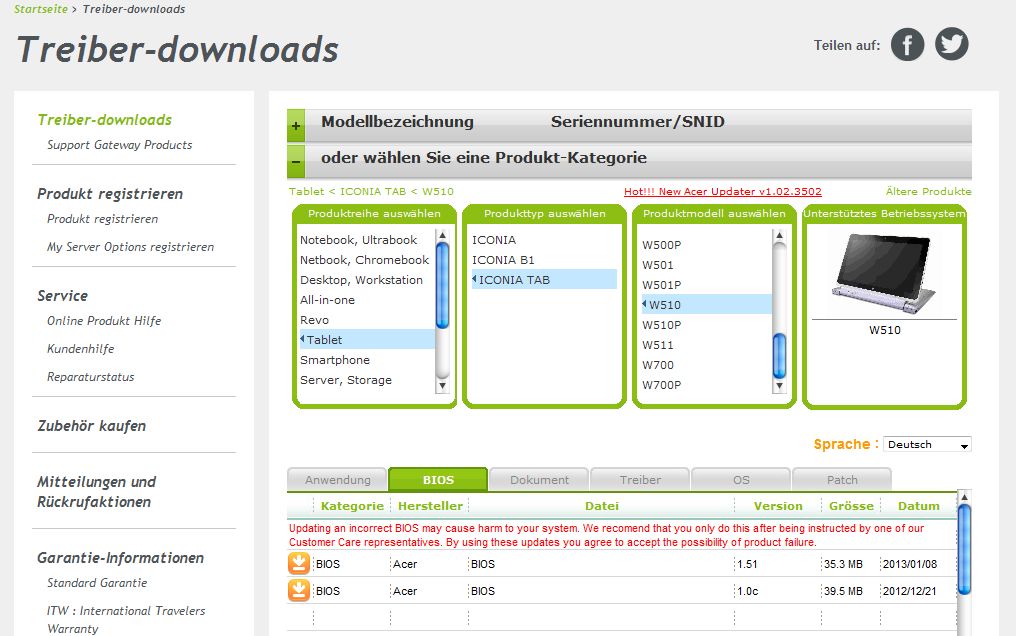
Task: Open My Server Options registrieren
Action: 130,247
